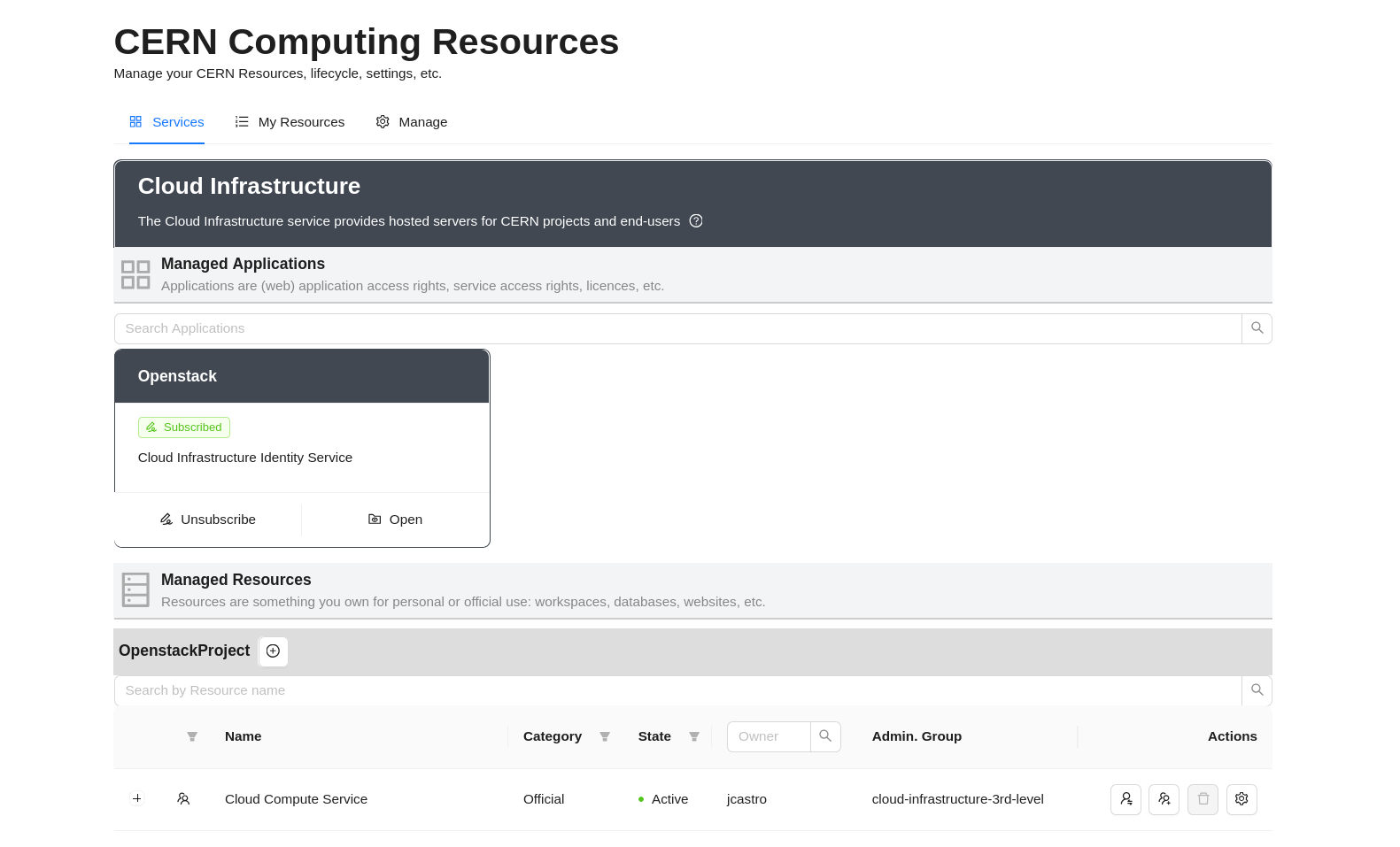
Task: Click the Managed Resources server icon
Action: coord(135,590)
